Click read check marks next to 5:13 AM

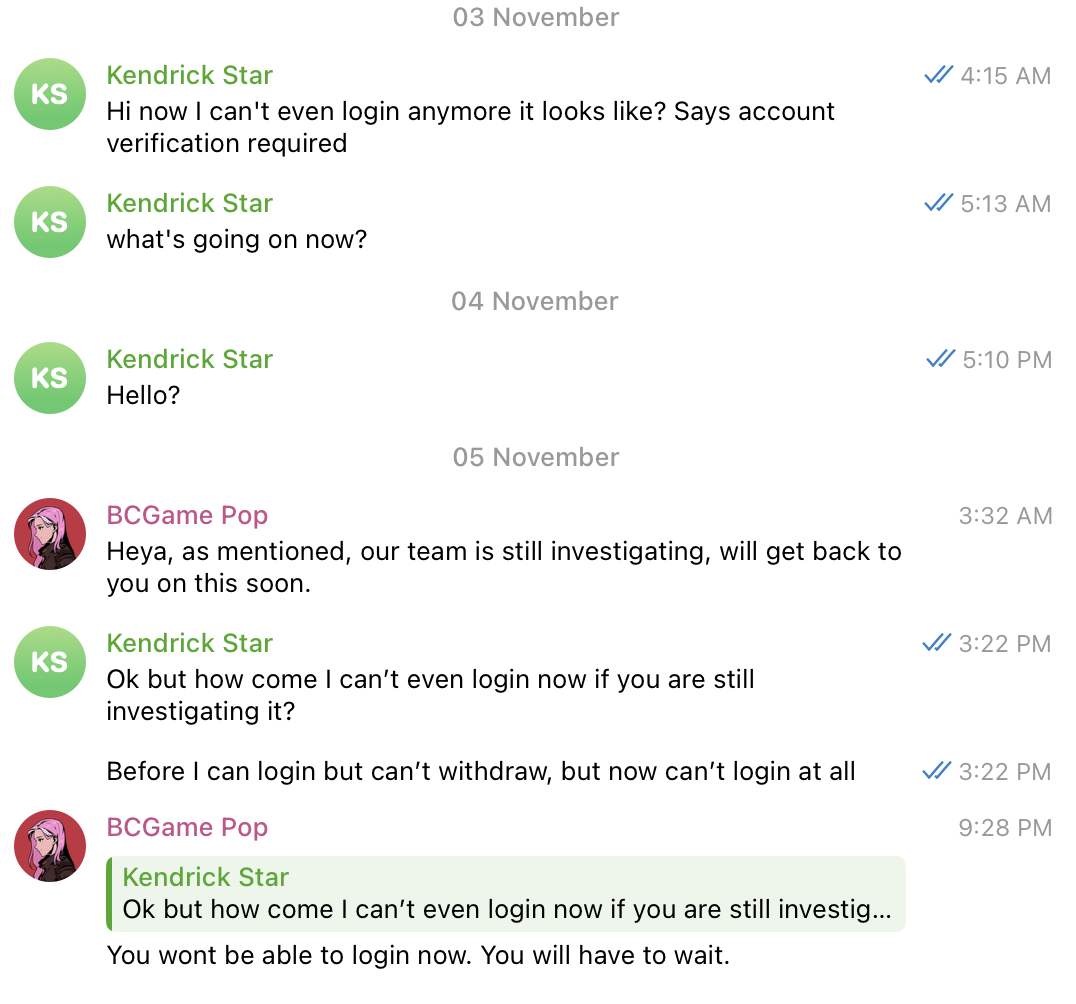click(938, 203)
